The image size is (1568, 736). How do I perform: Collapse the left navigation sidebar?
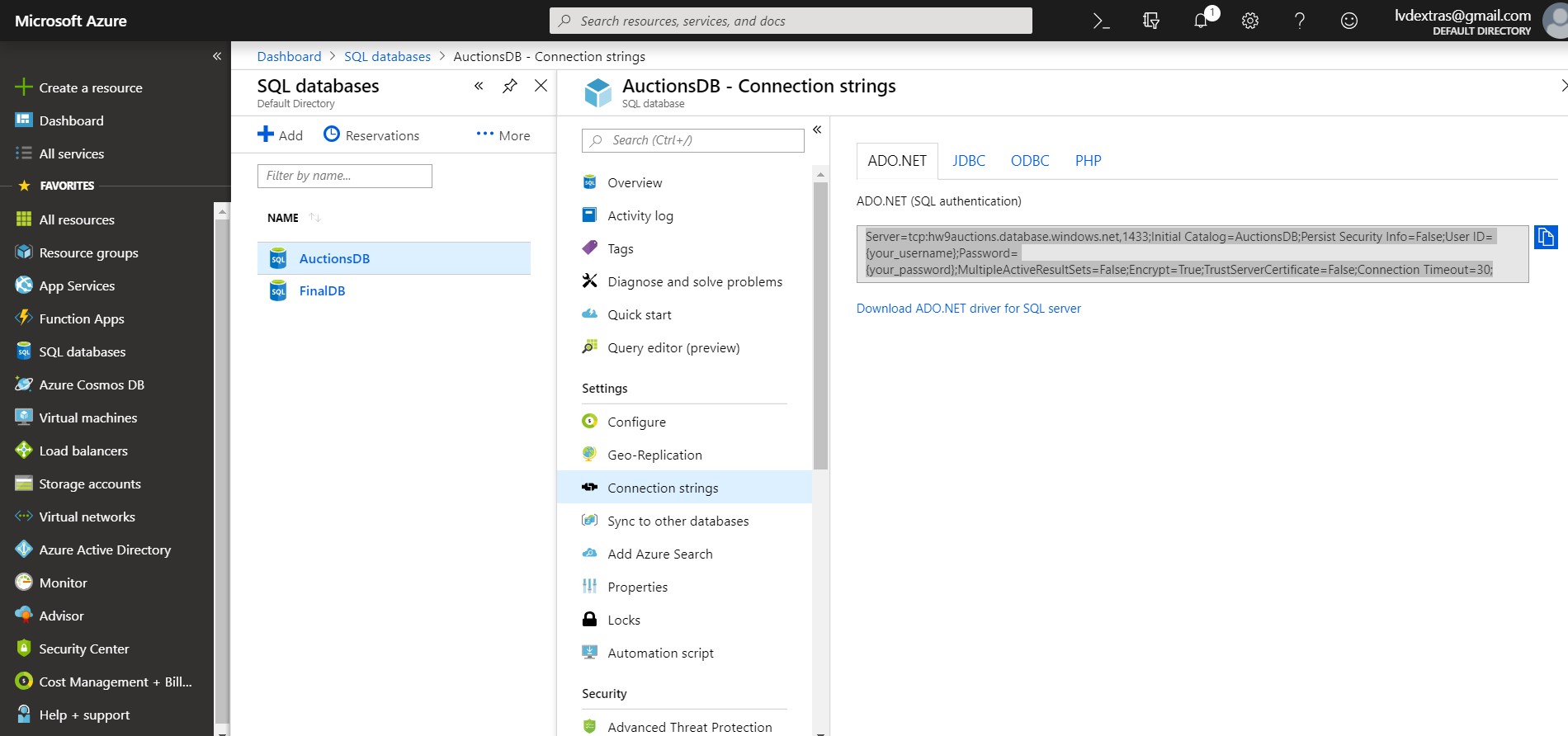(217, 56)
